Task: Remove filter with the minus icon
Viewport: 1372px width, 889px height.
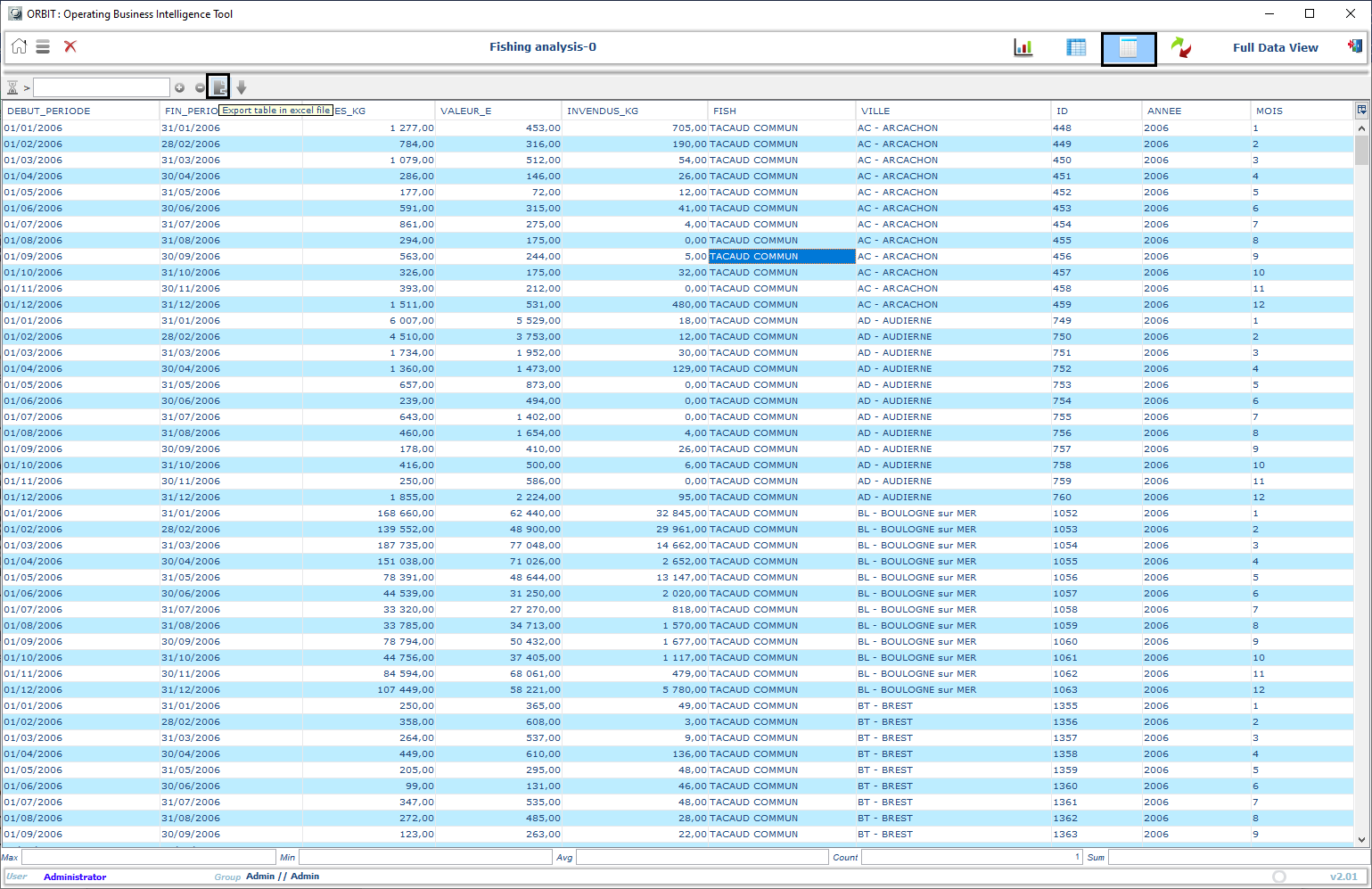Action: [x=200, y=87]
